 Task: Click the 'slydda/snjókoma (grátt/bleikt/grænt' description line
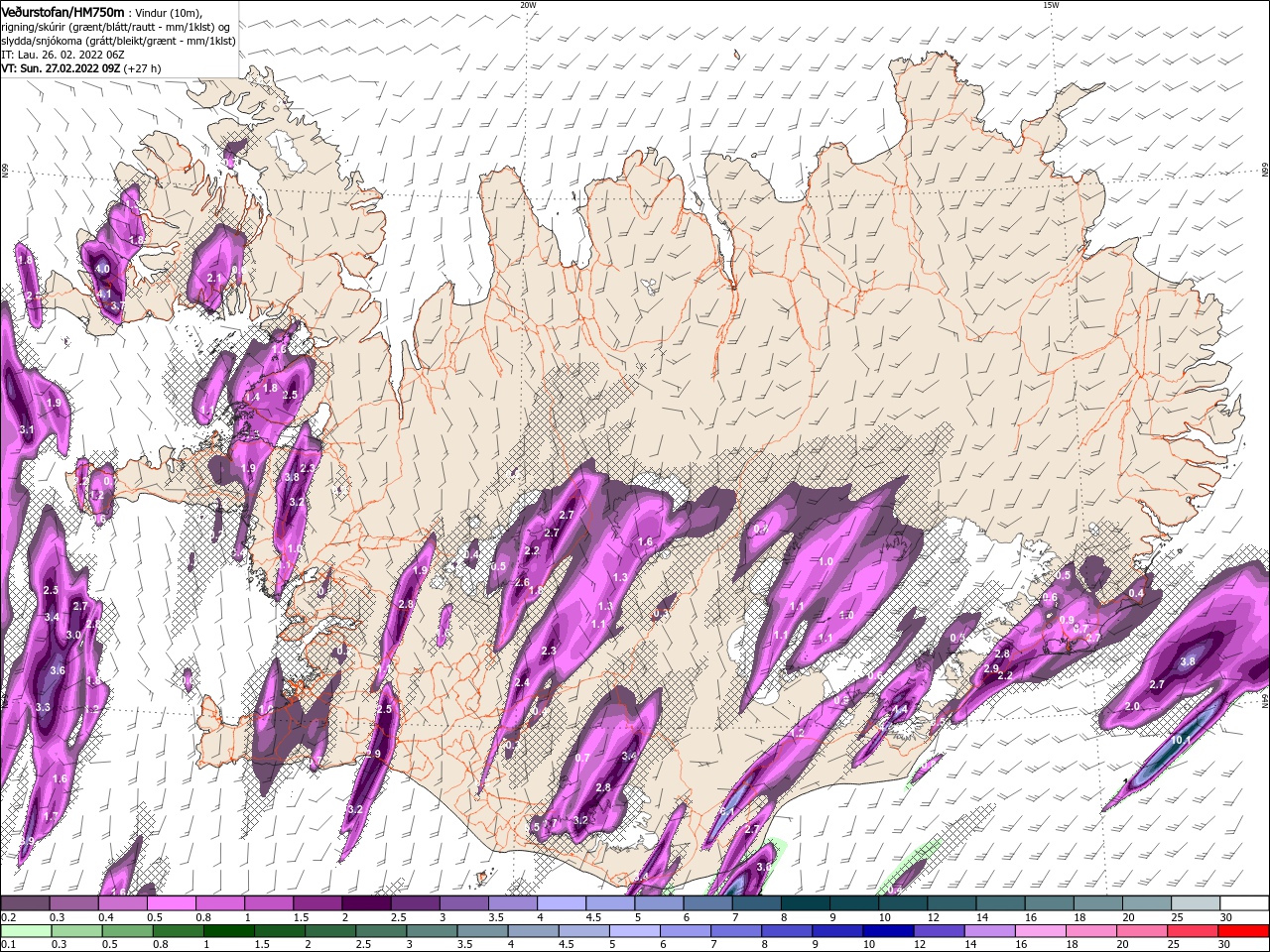[119, 41]
